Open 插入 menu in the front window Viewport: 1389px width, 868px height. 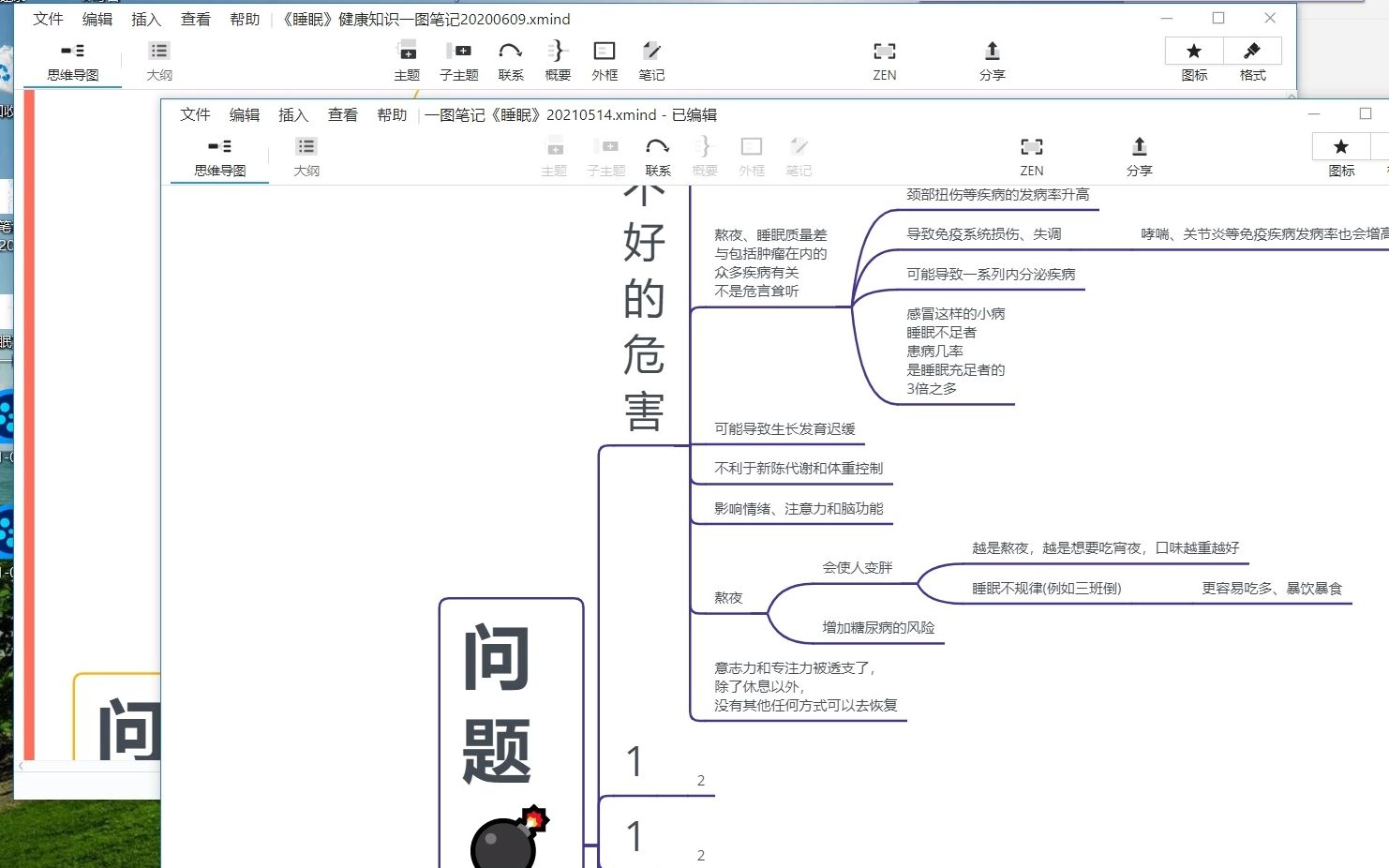pos(293,114)
